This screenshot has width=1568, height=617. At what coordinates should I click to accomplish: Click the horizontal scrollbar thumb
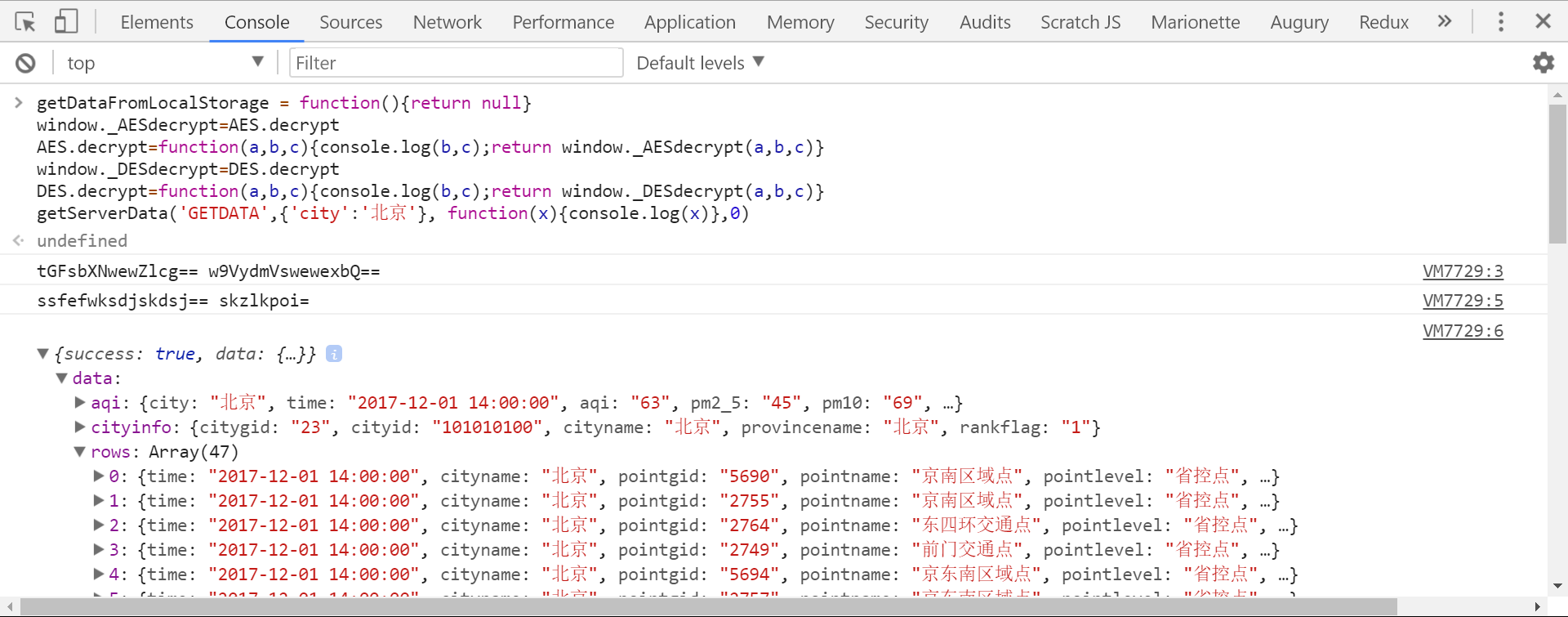tap(709, 606)
